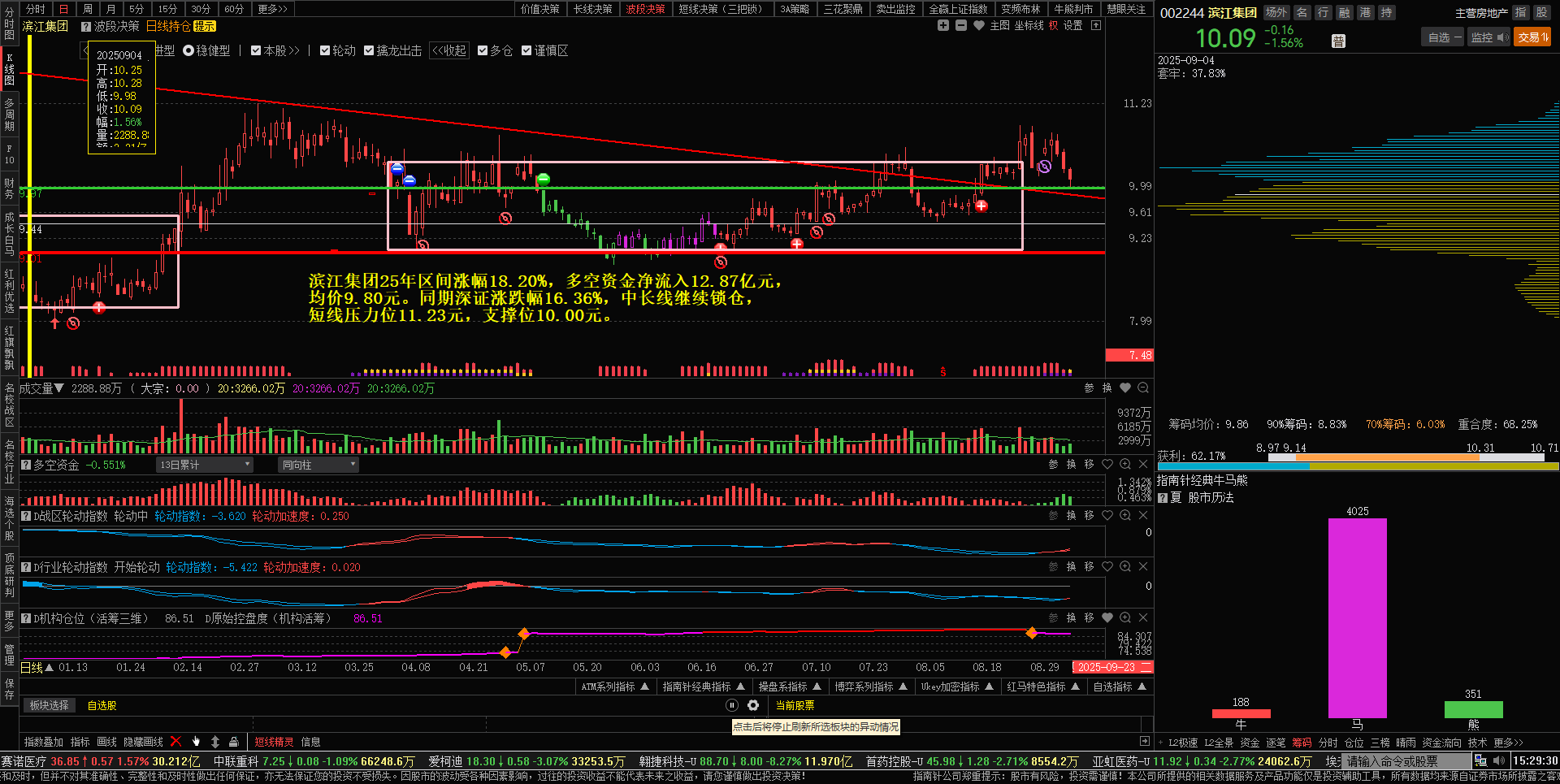Click the 自选 remove button
Image resolution: width=1560 pixels, height=784 pixels.
[x=1444, y=37]
